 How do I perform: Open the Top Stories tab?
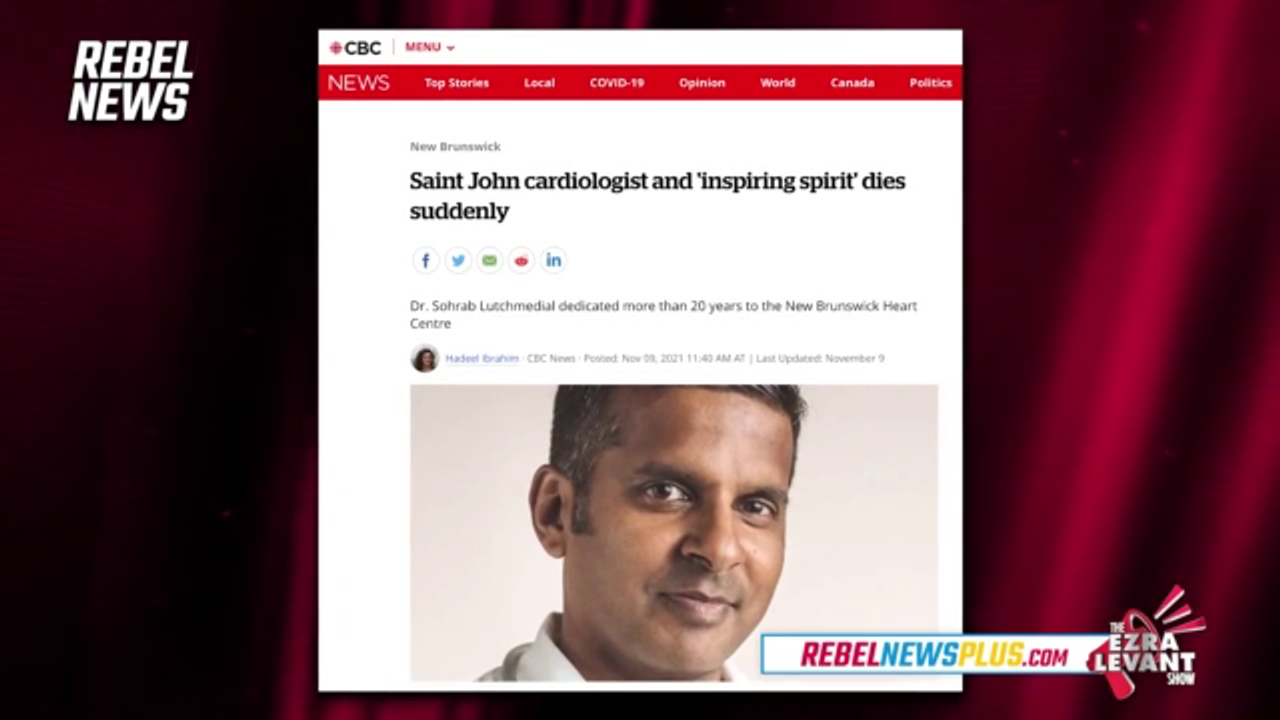click(x=457, y=83)
